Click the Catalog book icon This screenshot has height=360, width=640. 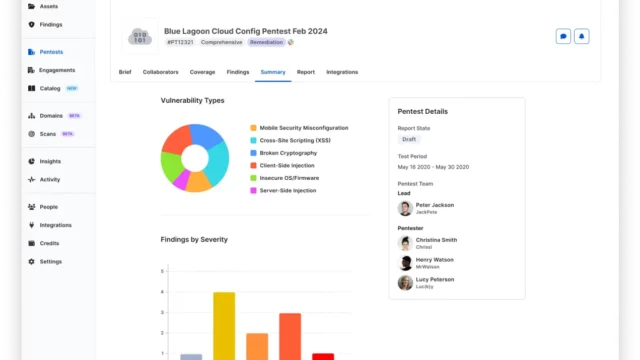(x=31, y=88)
